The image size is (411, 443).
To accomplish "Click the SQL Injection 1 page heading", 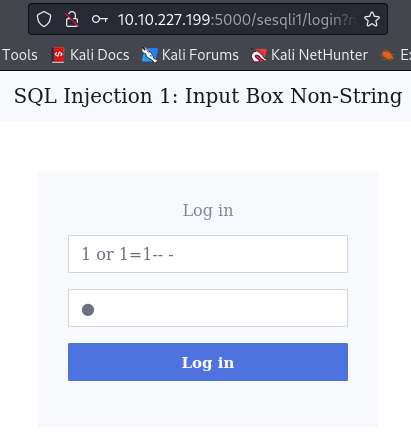I will [x=208, y=96].
